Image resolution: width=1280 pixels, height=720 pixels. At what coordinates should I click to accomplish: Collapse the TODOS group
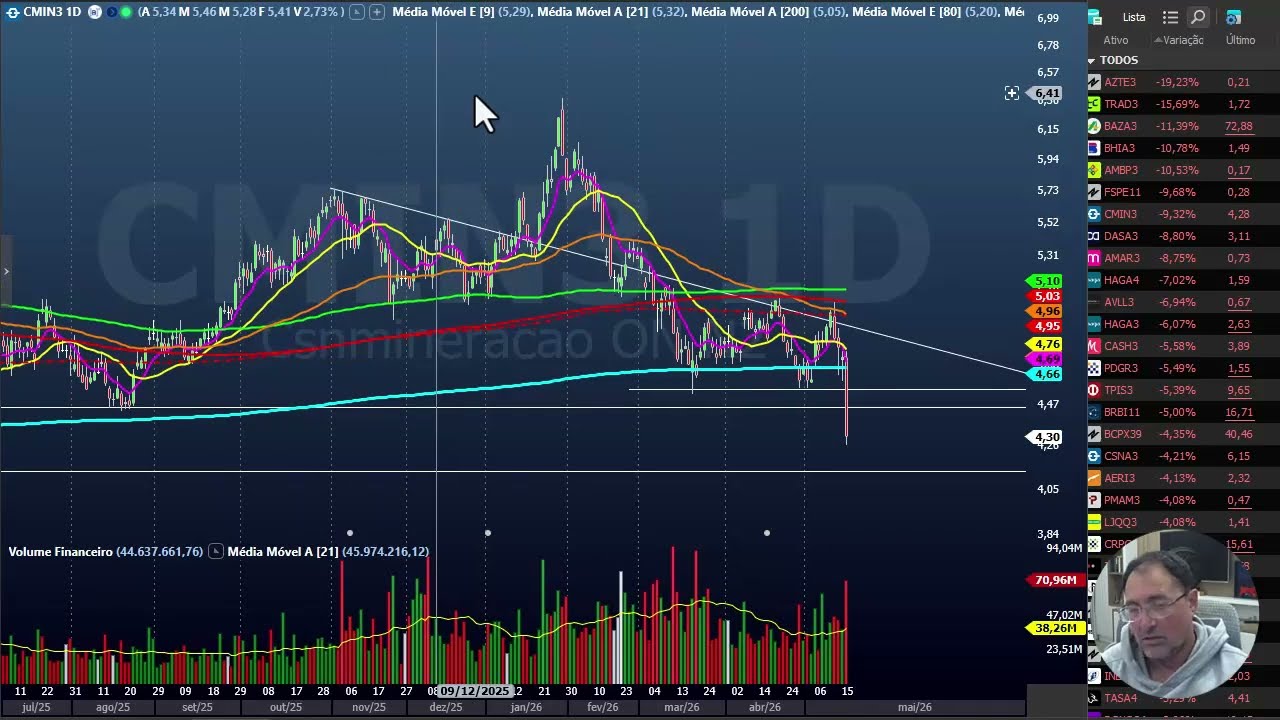point(1092,60)
